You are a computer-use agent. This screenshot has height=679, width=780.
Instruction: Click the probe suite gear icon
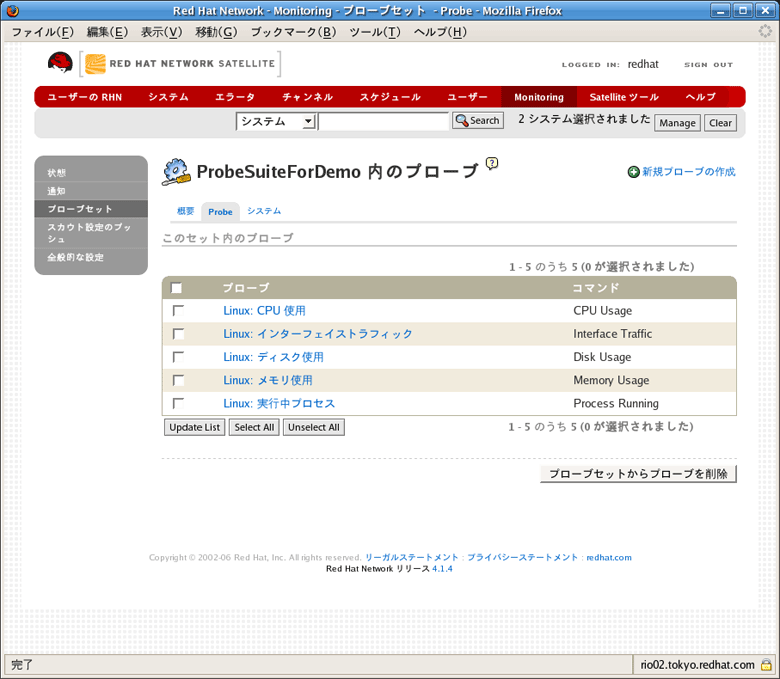176,172
